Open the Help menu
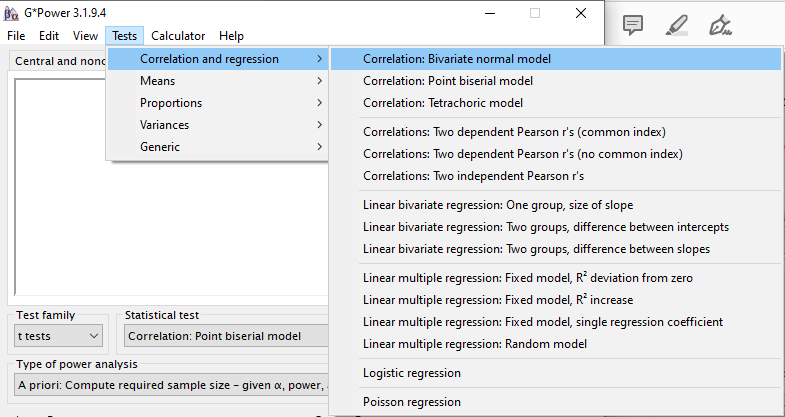Screen dimensions: 785x417 point(231,36)
